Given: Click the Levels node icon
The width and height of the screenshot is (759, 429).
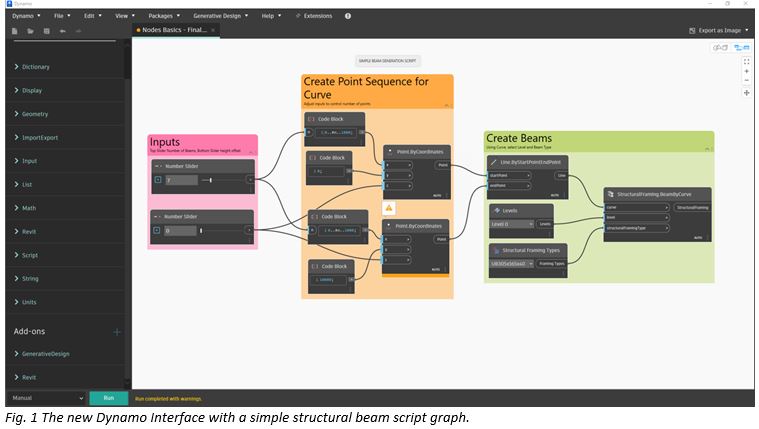Looking at the screenshot, I should (x=497, y=211).
